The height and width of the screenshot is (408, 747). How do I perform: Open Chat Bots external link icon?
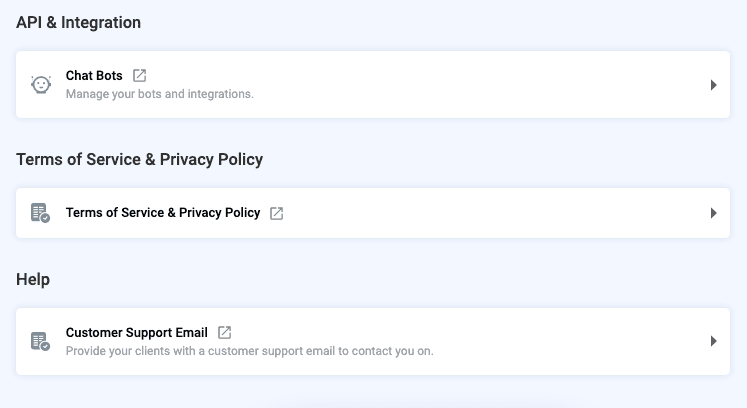[x=140, y=75]
